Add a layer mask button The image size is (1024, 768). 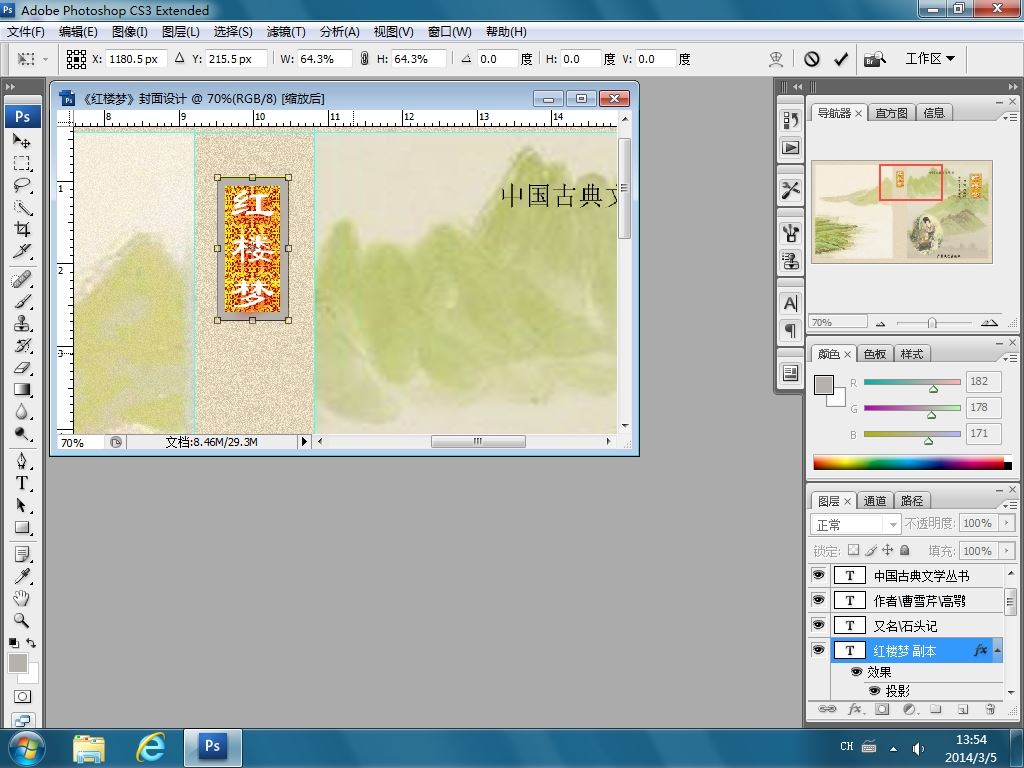882,709
